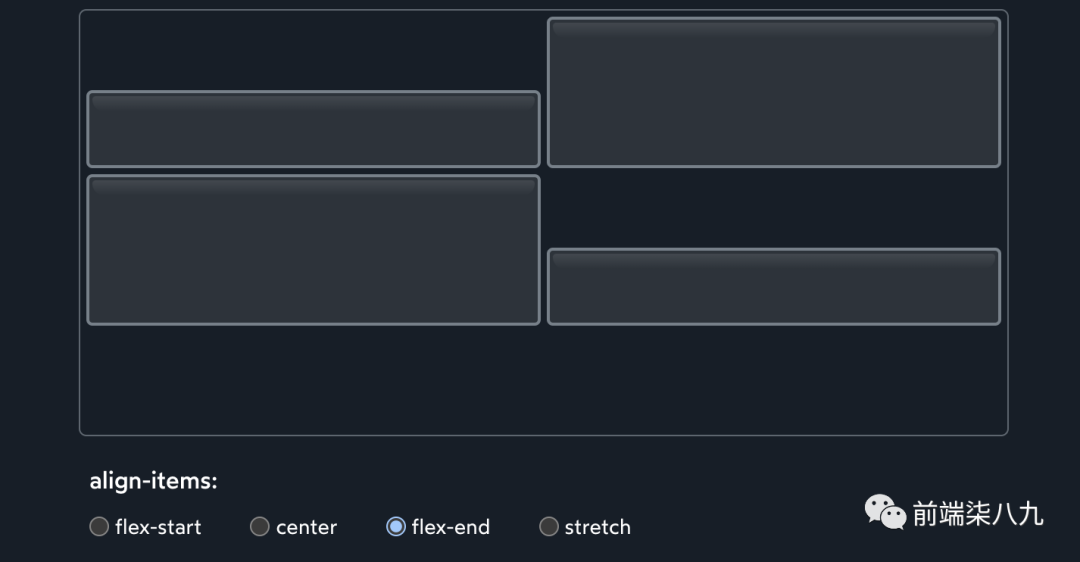Viewport: 1080px width, 562px height.
Task: Click the selected flex-end radio circle
Action: pyautogui.click(x=396, y=527)
